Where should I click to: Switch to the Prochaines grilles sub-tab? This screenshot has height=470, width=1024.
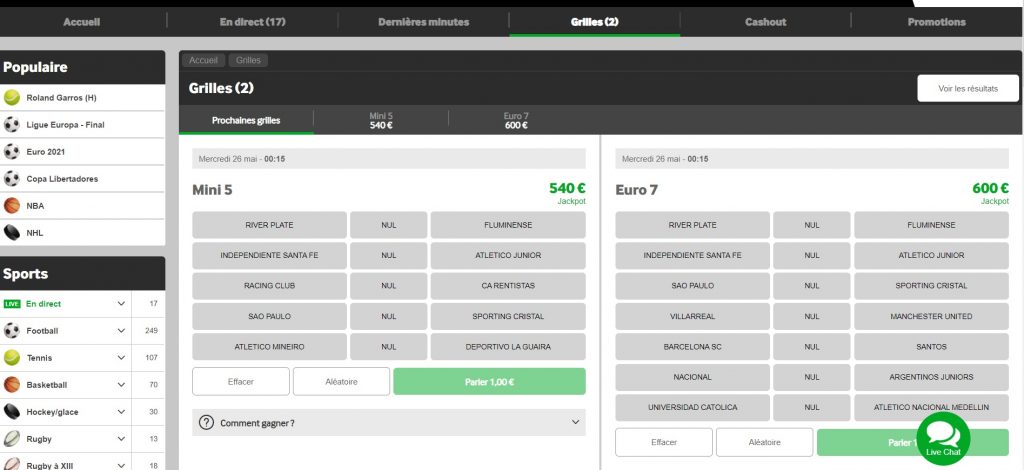pyautogui.click(x=246, y=120)
